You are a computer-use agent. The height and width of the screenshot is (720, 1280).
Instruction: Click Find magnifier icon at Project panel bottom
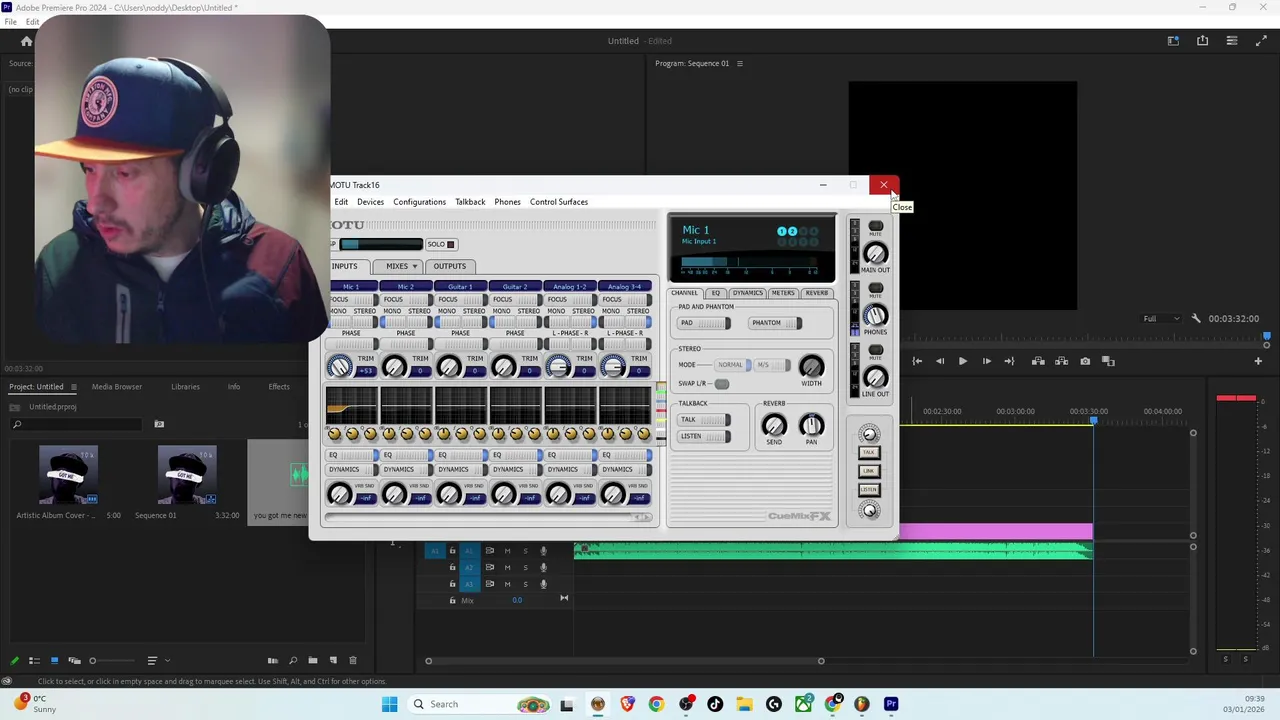point(293,660)
